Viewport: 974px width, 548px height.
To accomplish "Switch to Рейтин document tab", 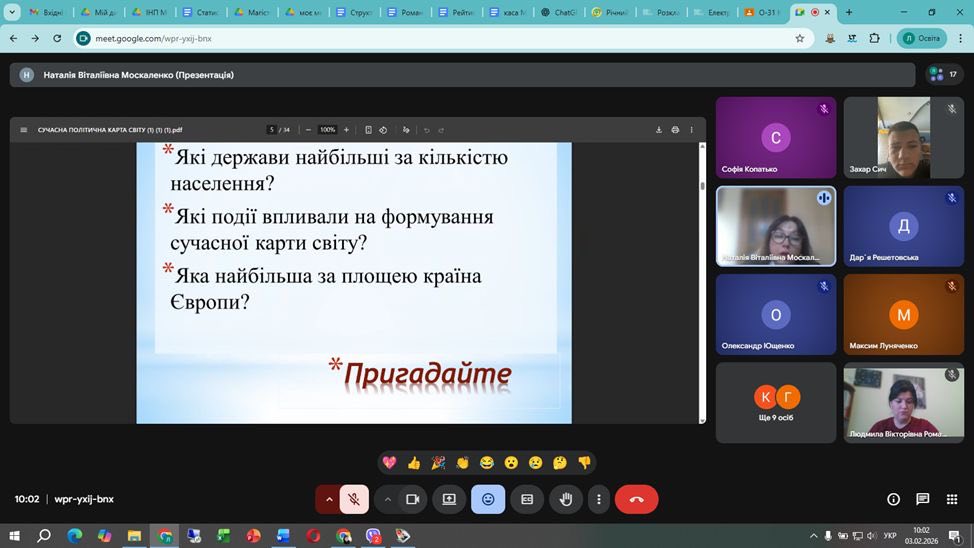I will 455,12.
